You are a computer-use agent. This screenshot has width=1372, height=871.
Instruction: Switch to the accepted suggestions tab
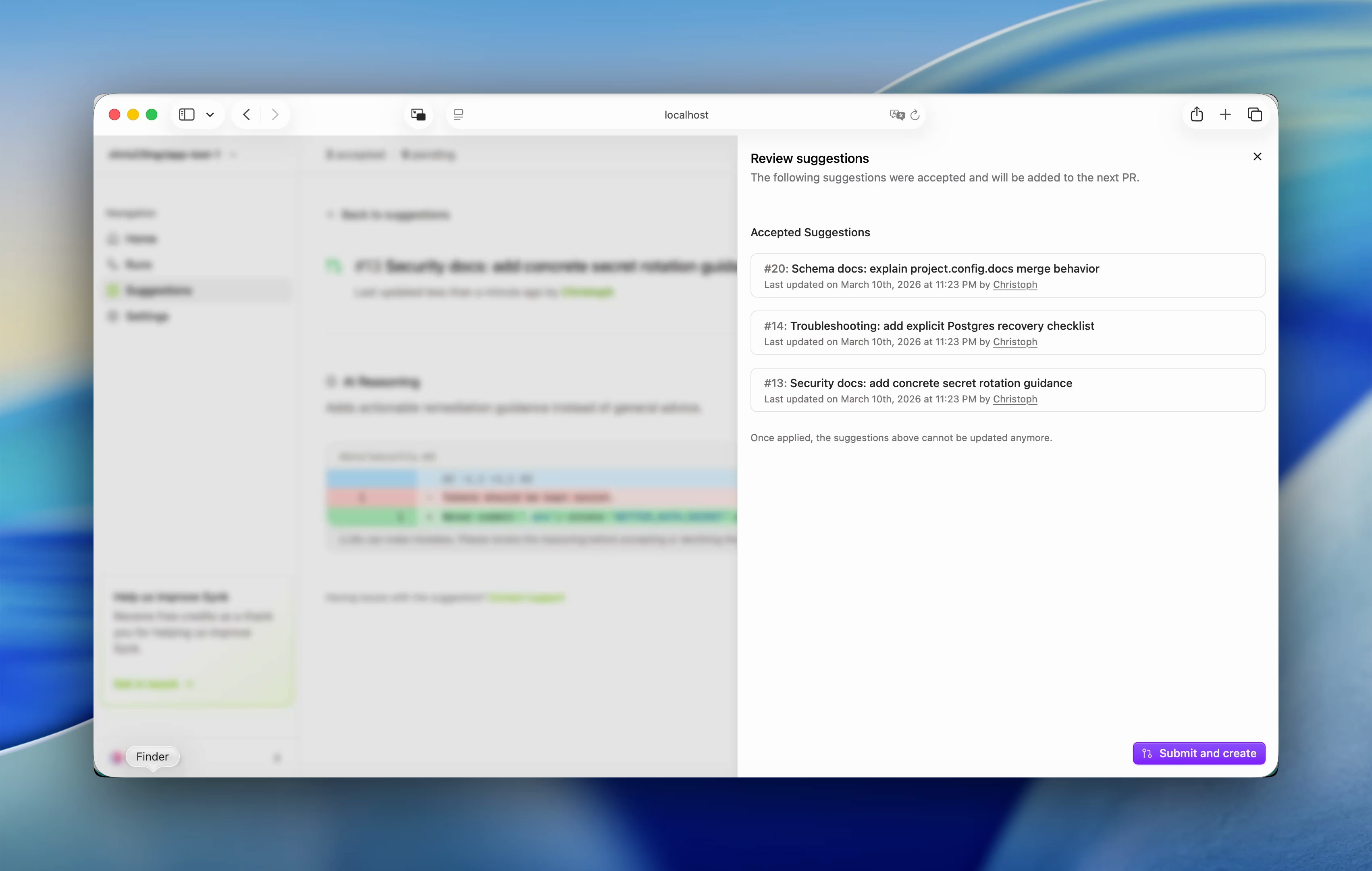355,154
